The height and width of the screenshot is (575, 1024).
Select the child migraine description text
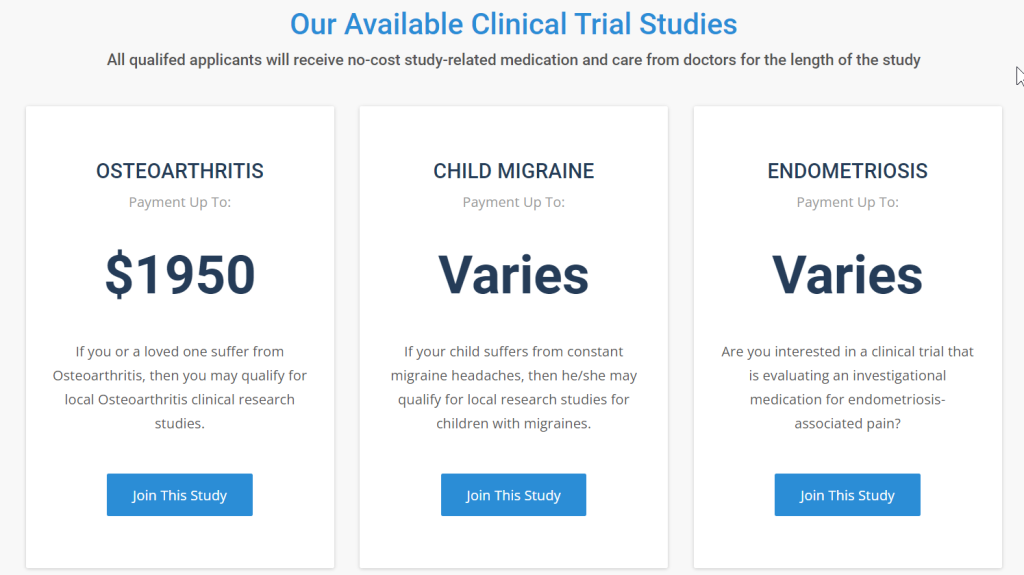tap(513, 387)
